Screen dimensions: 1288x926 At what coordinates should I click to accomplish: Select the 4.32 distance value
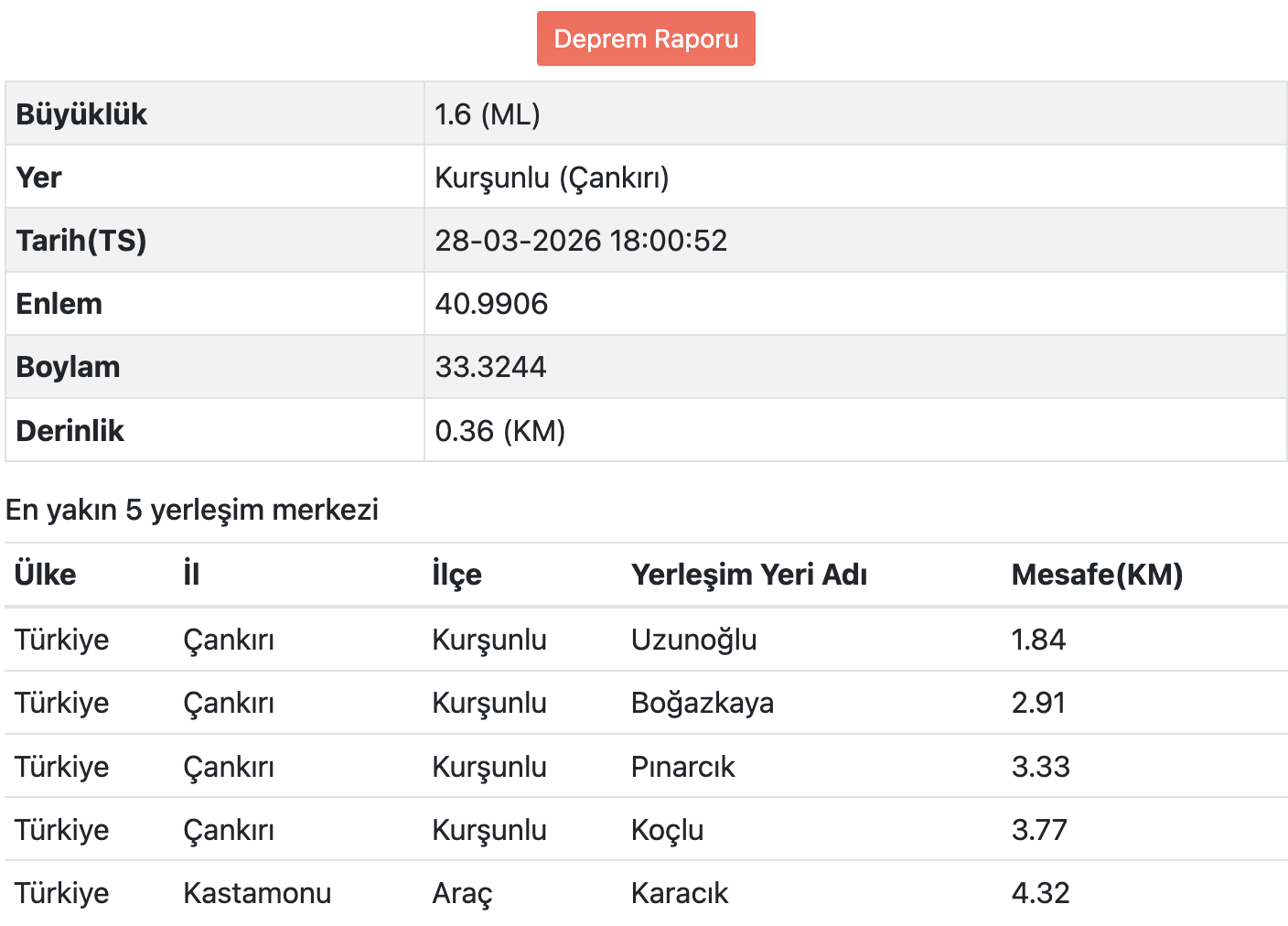tap(1040, 893)
